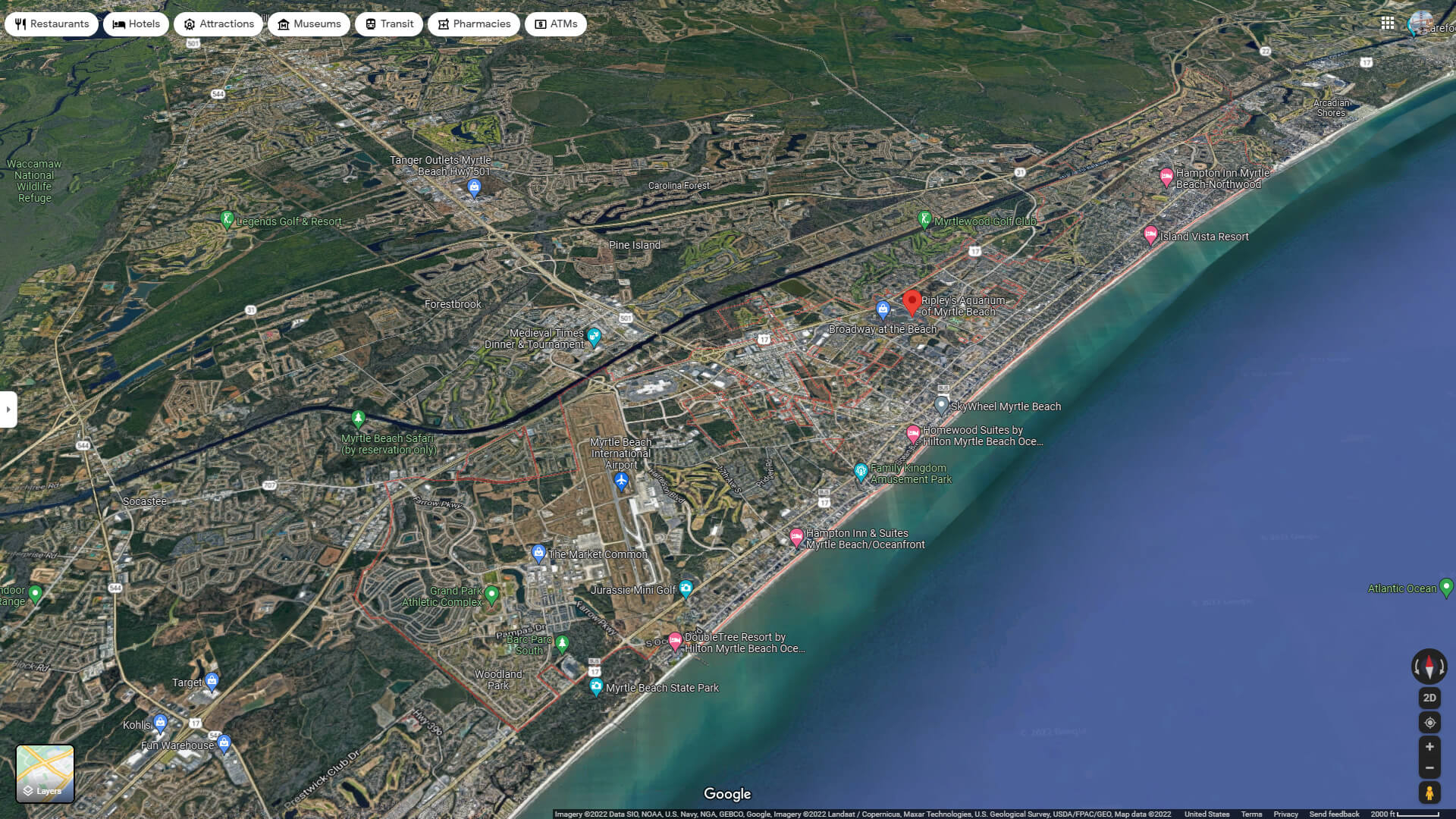This screenshot has height=819, width=1456.
Task: Reset the compass to face north
Action: (1429, 667)
